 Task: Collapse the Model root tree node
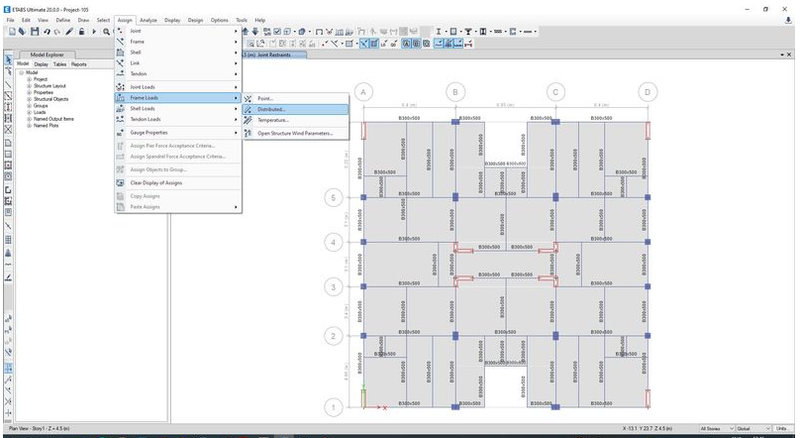[21, 72]
